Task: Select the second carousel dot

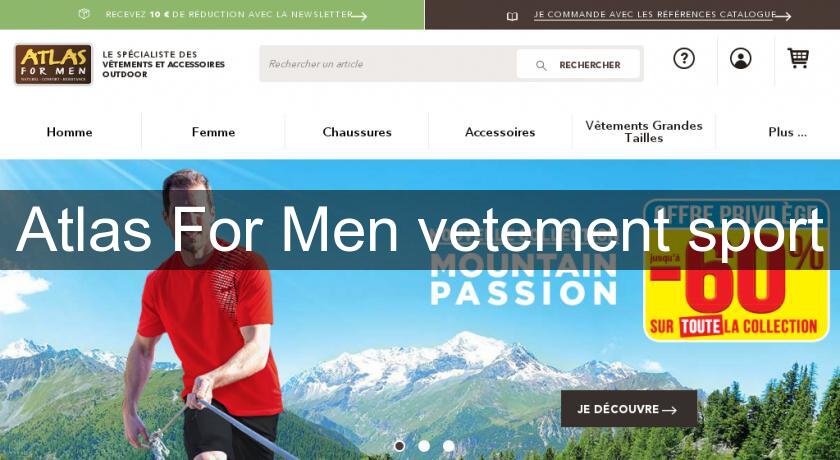Action: point(424,446)
